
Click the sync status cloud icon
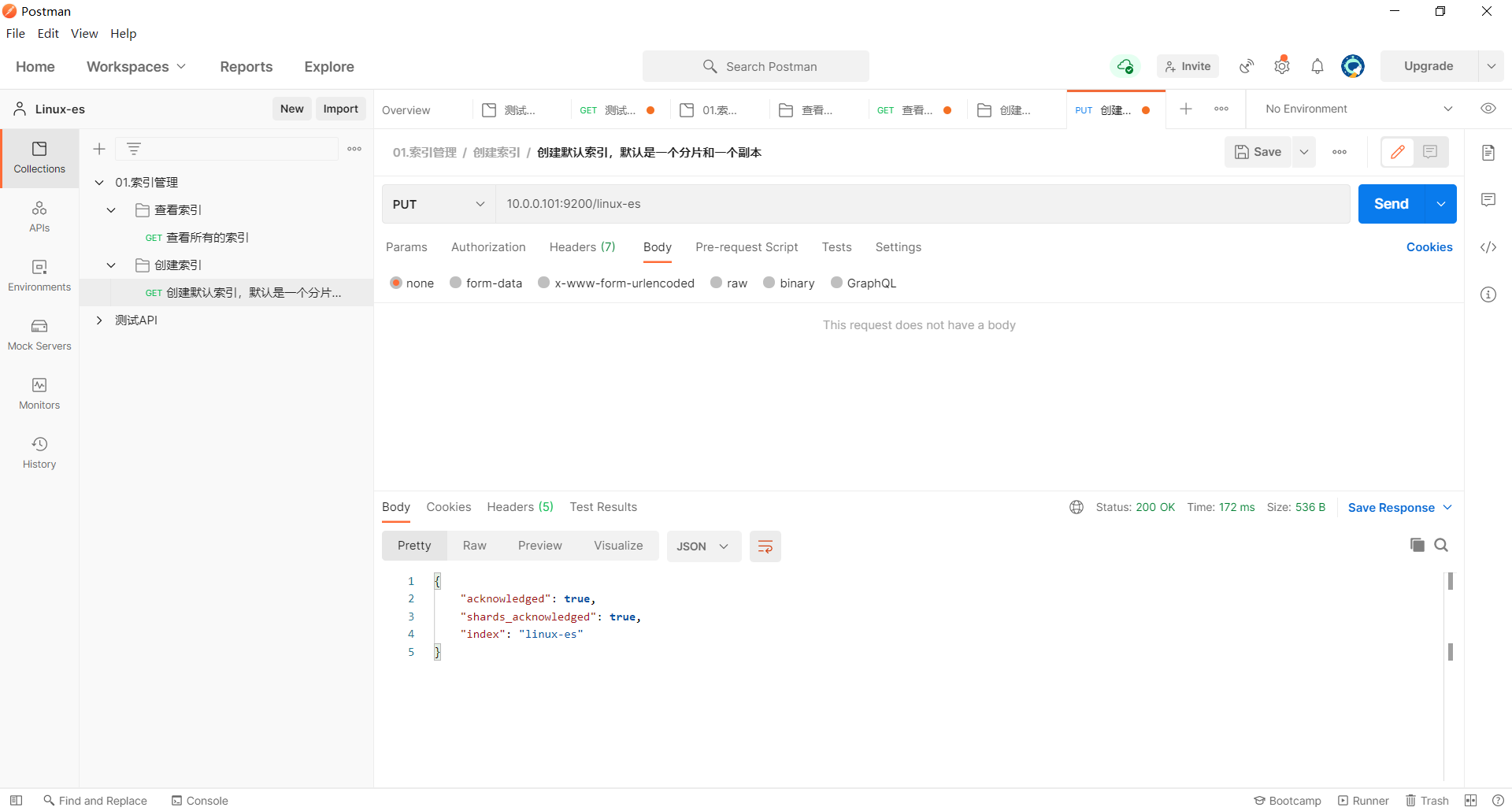pyautogui.click(x=1125, y=66)
